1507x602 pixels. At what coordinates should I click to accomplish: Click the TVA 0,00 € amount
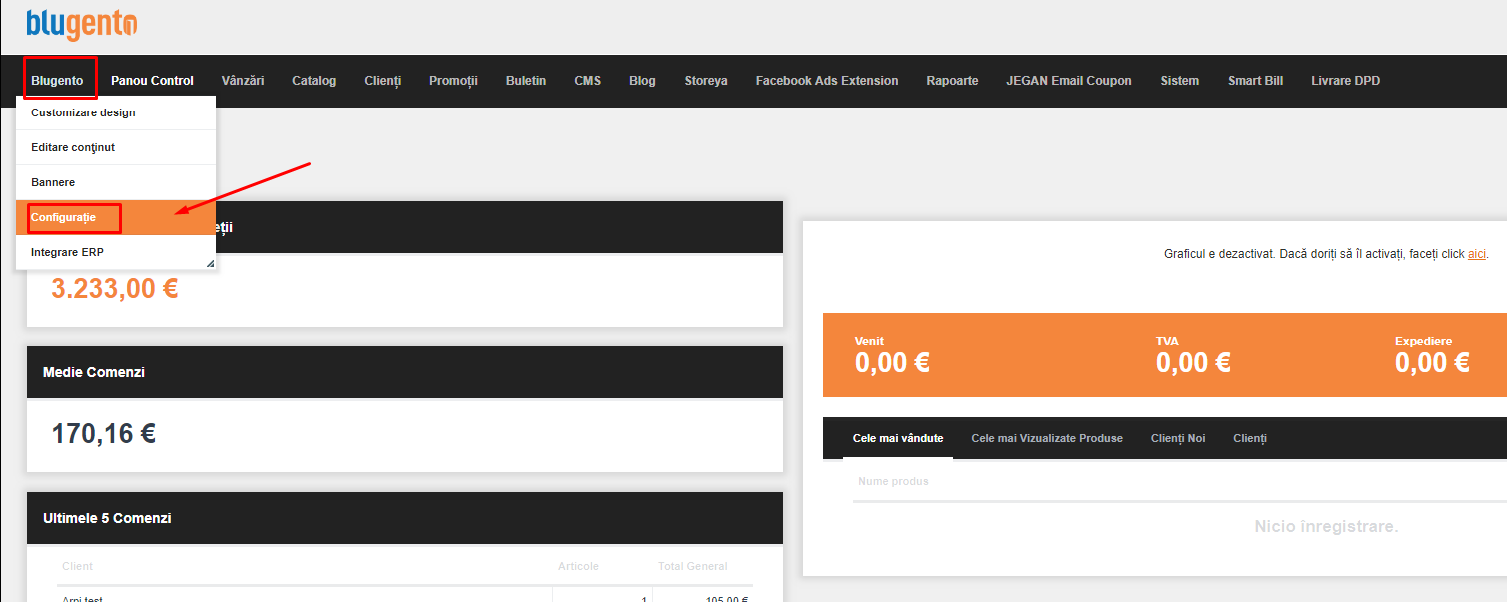tap(1193, 362)
